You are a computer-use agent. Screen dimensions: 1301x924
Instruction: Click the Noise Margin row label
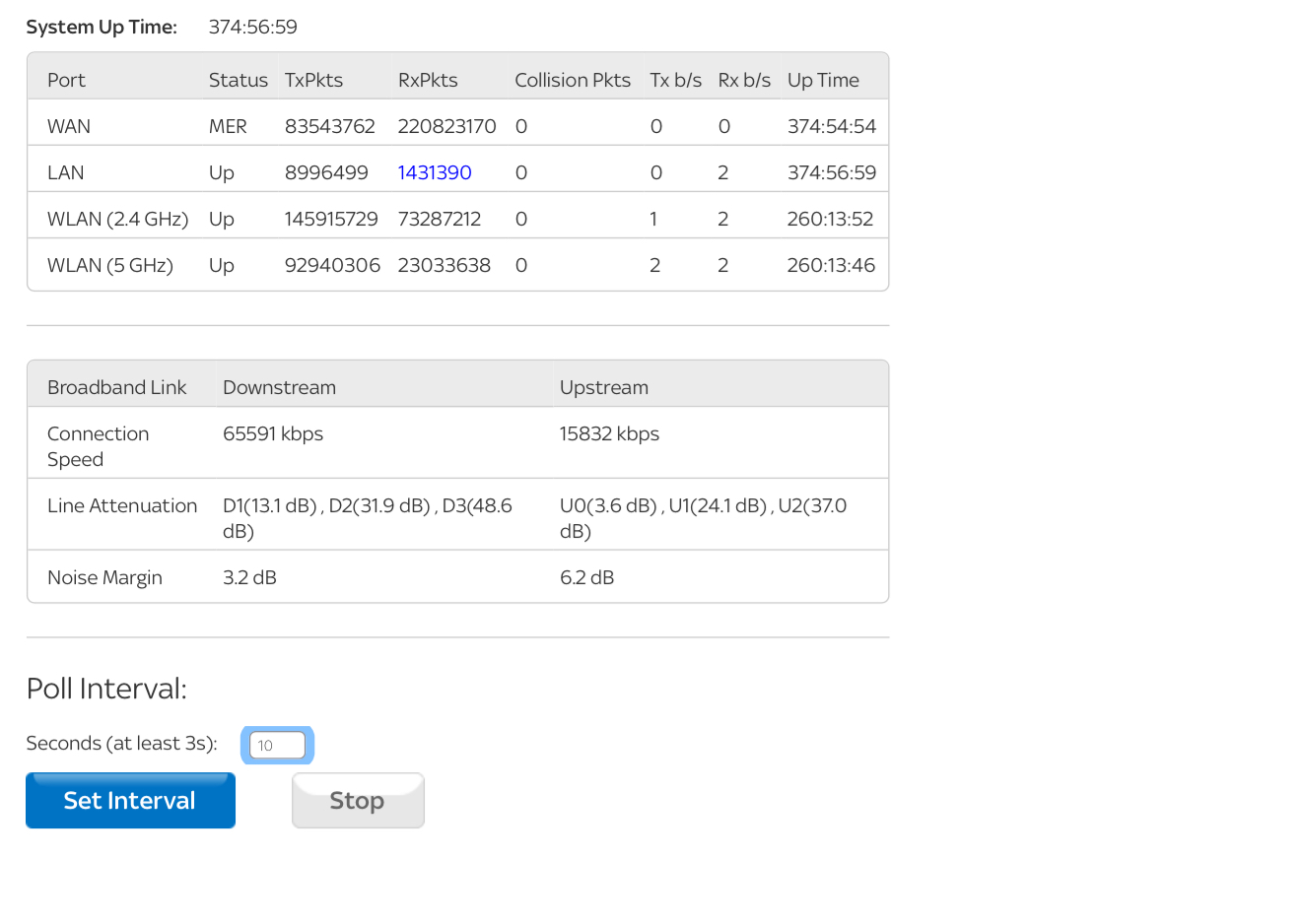tap(104, 578)
